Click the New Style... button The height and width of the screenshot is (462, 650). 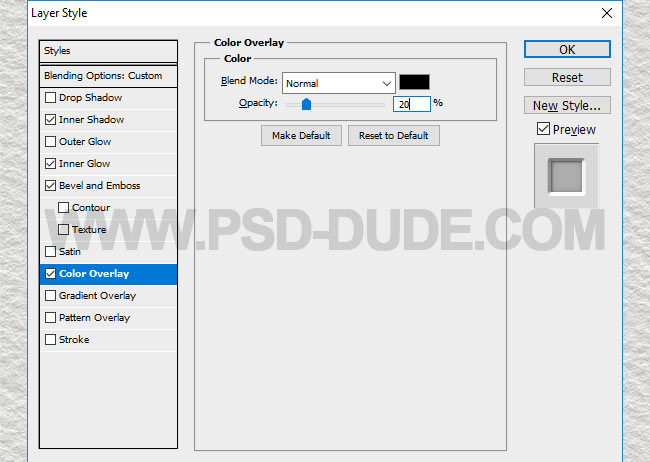pos(567,105)
